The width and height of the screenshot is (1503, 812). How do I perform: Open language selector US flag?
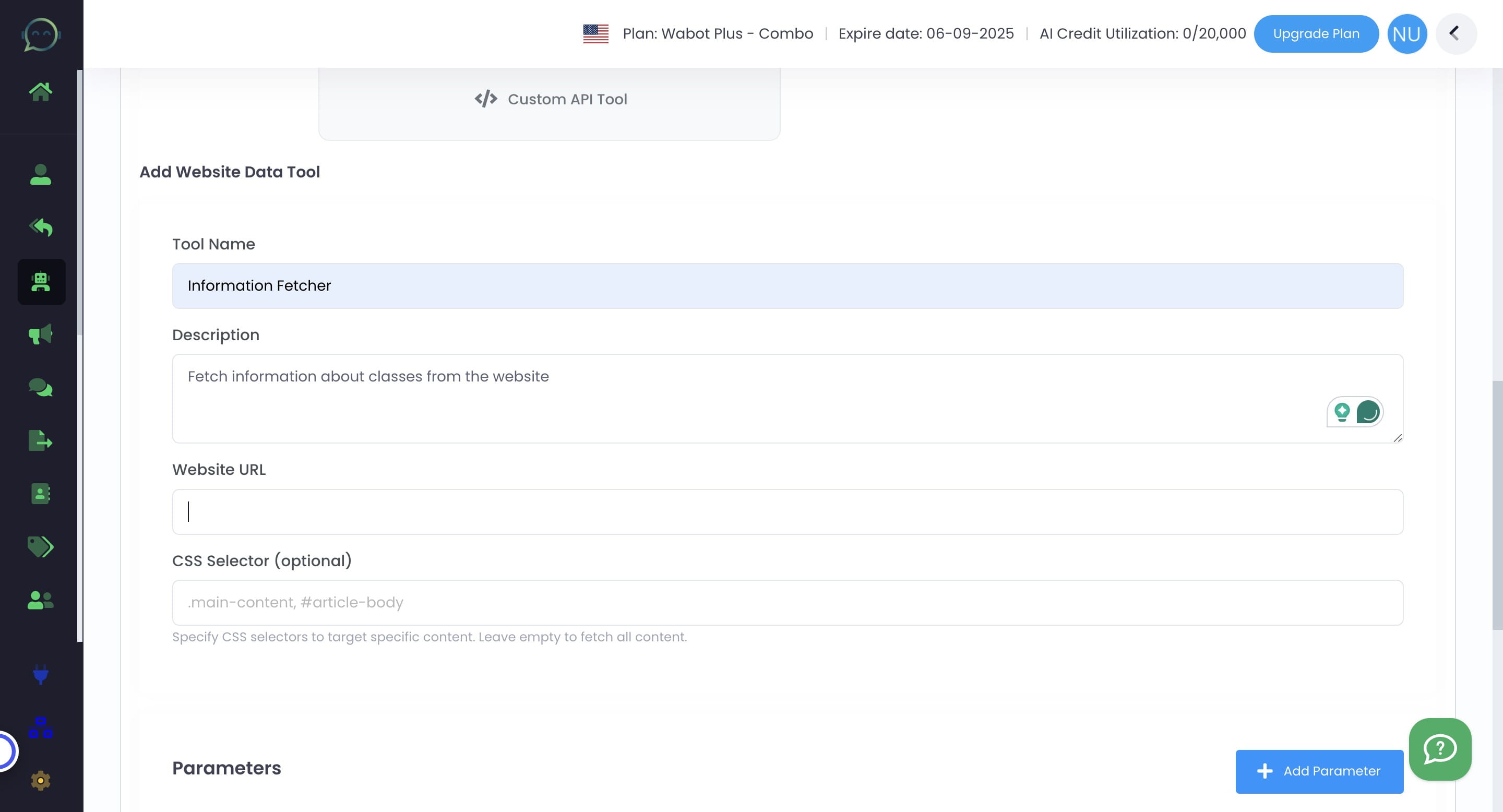click(x=595, y=34)
